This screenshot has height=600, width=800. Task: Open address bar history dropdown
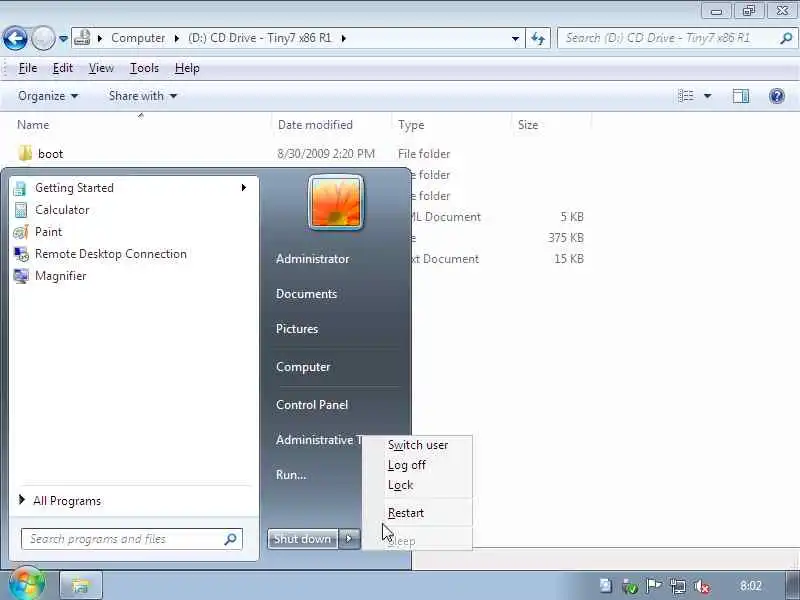(x=515, y=38)
